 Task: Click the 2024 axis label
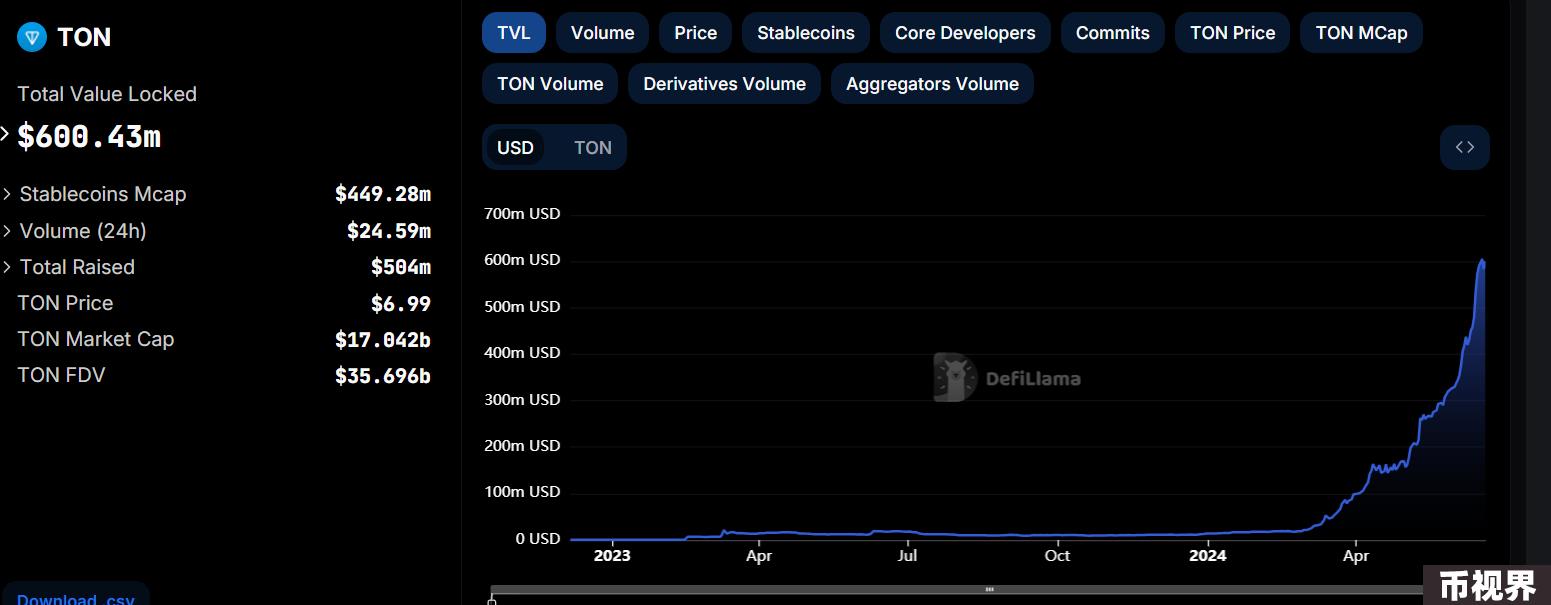click(1208, 556)
